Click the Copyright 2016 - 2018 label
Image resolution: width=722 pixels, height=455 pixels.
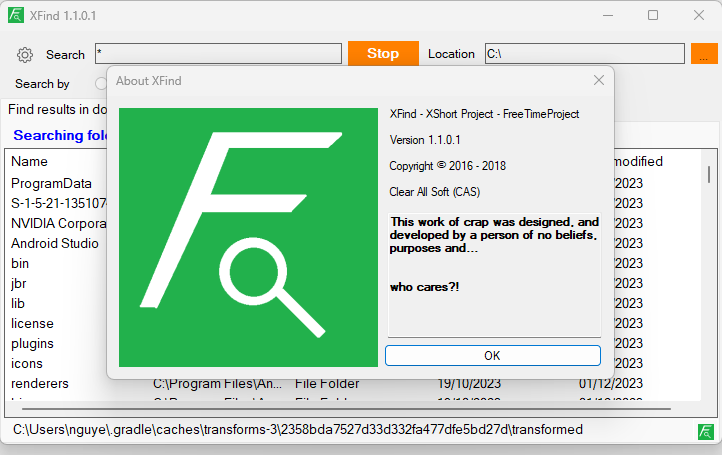click(x=448, y=166)
